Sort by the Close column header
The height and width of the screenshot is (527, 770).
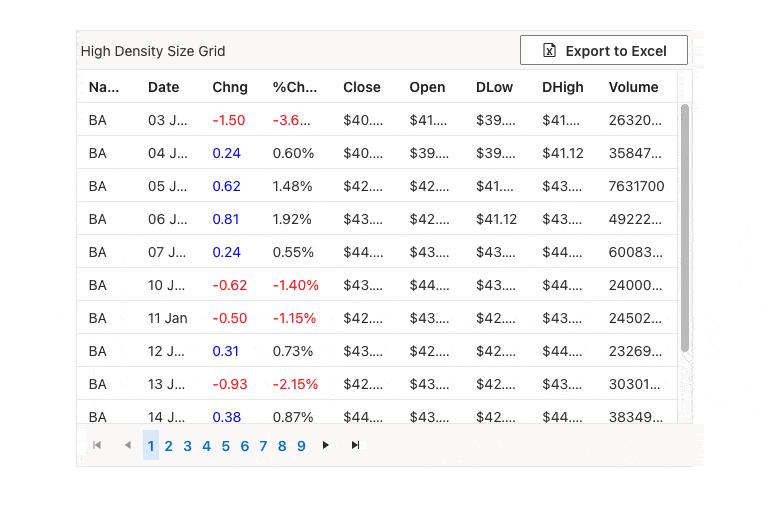pyautogui.click(x=362, y=87)
